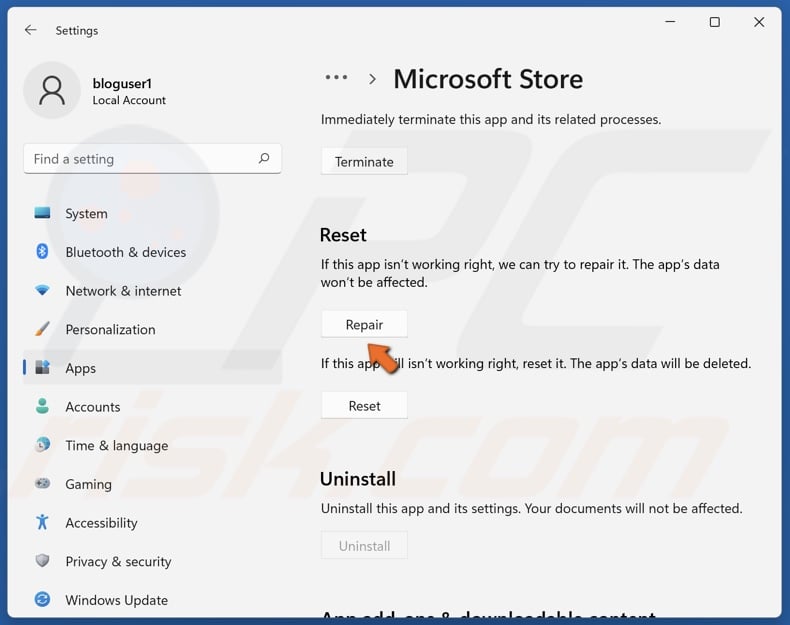Select Apps category label

pos(81,369)
